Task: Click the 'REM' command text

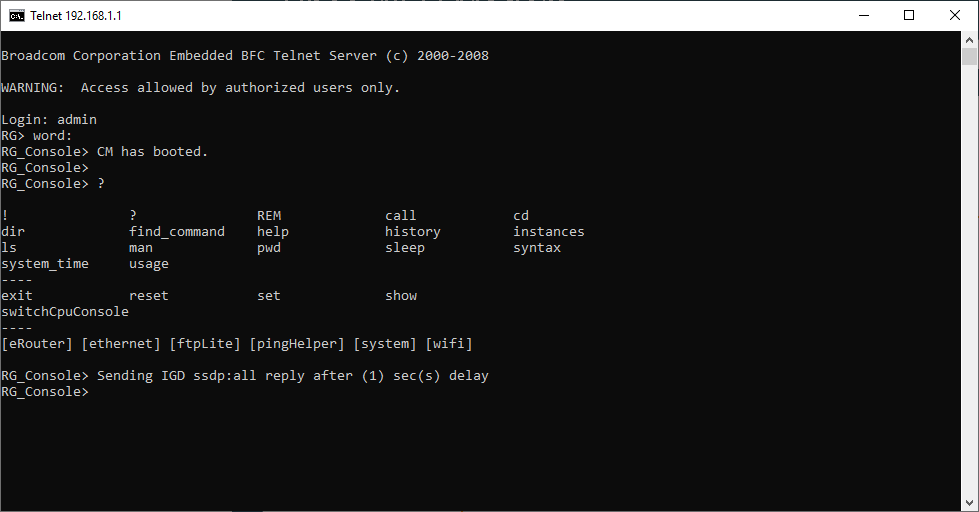Action: pyautogui.click(x=269, y=215)
